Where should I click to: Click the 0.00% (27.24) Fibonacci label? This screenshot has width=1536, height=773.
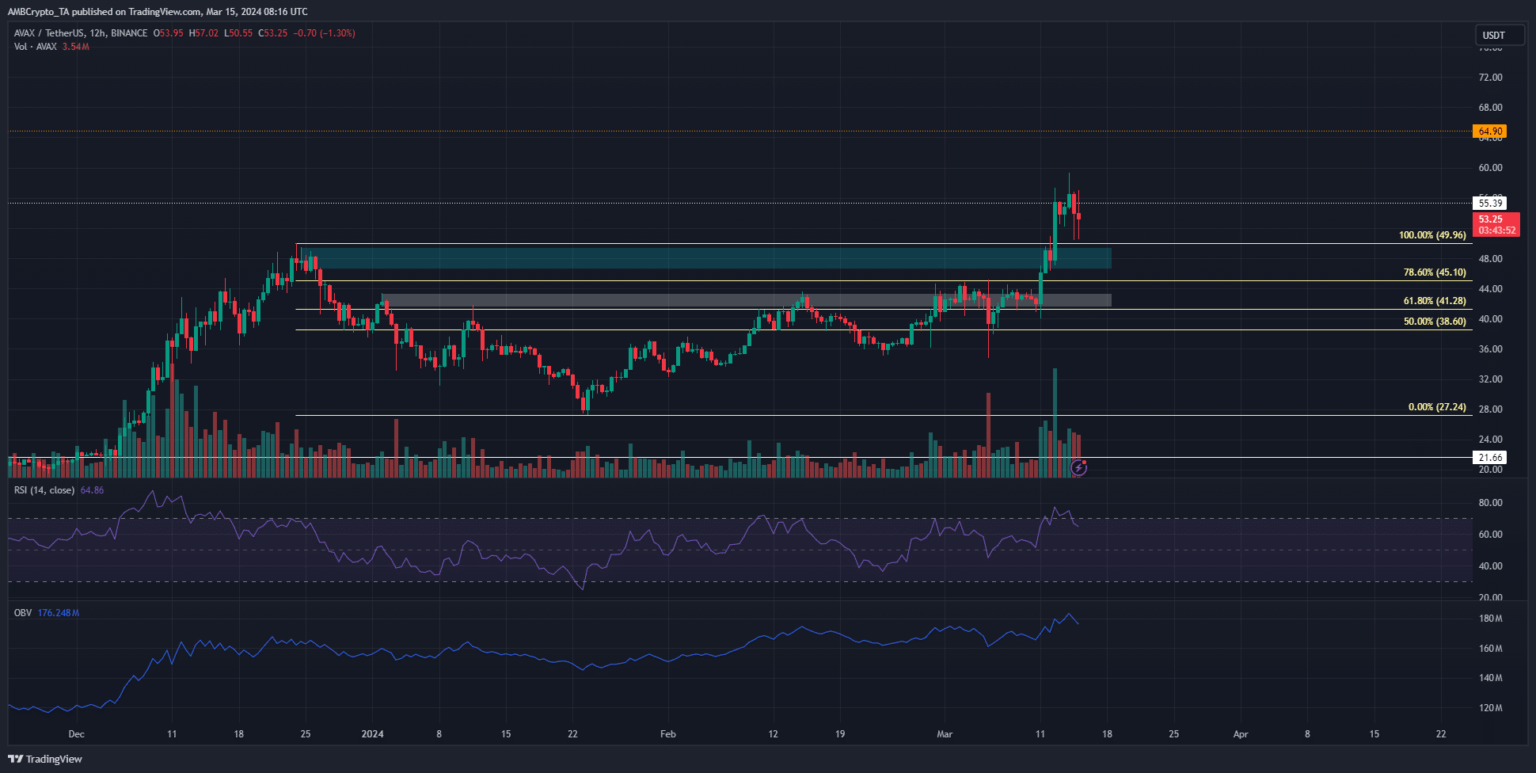(x=1439, y=407)
